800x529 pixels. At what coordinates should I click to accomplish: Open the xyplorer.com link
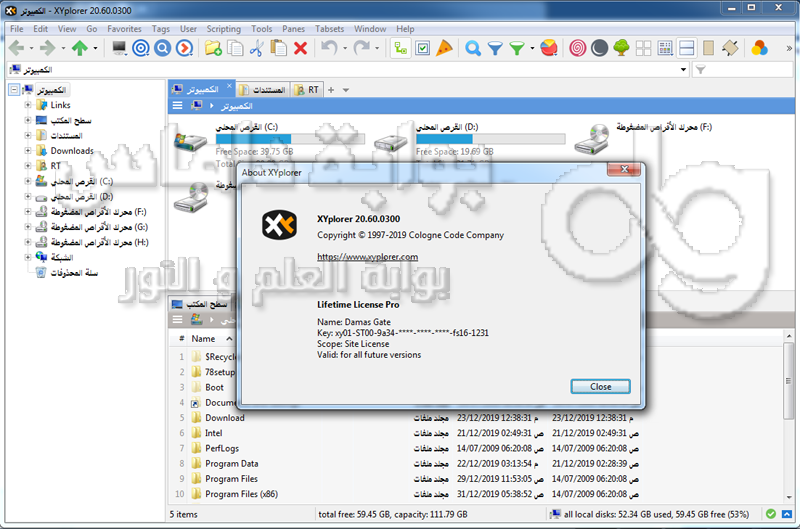tap(367, 257)
